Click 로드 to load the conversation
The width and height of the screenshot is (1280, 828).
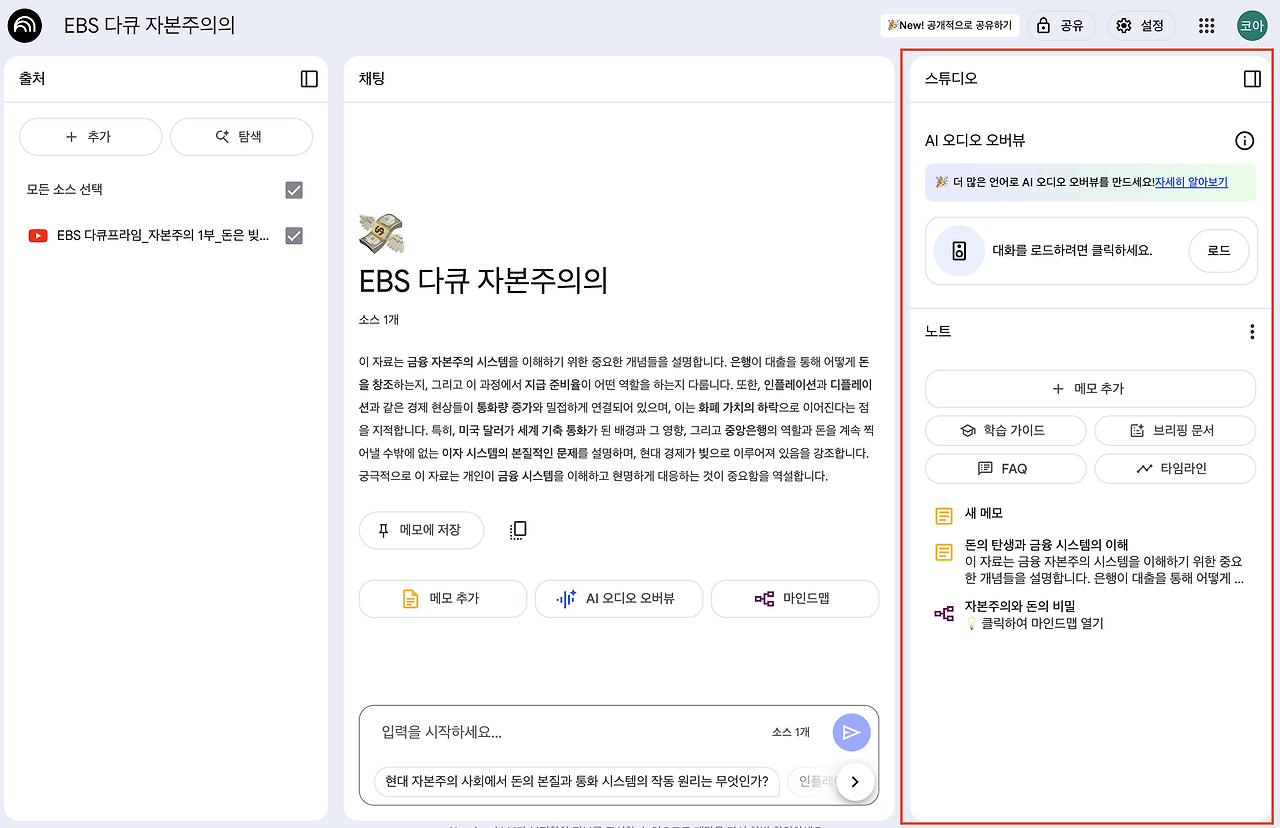(x=1218, y=251)
